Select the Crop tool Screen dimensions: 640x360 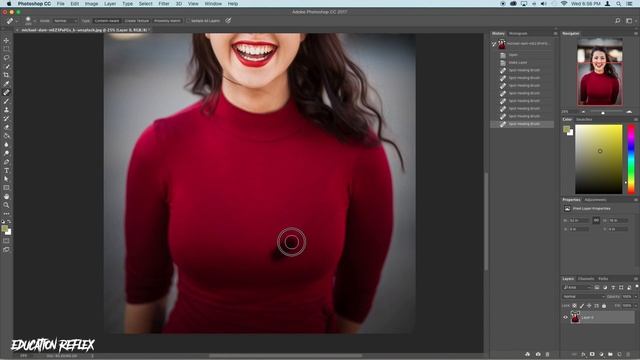coord(6,75)
